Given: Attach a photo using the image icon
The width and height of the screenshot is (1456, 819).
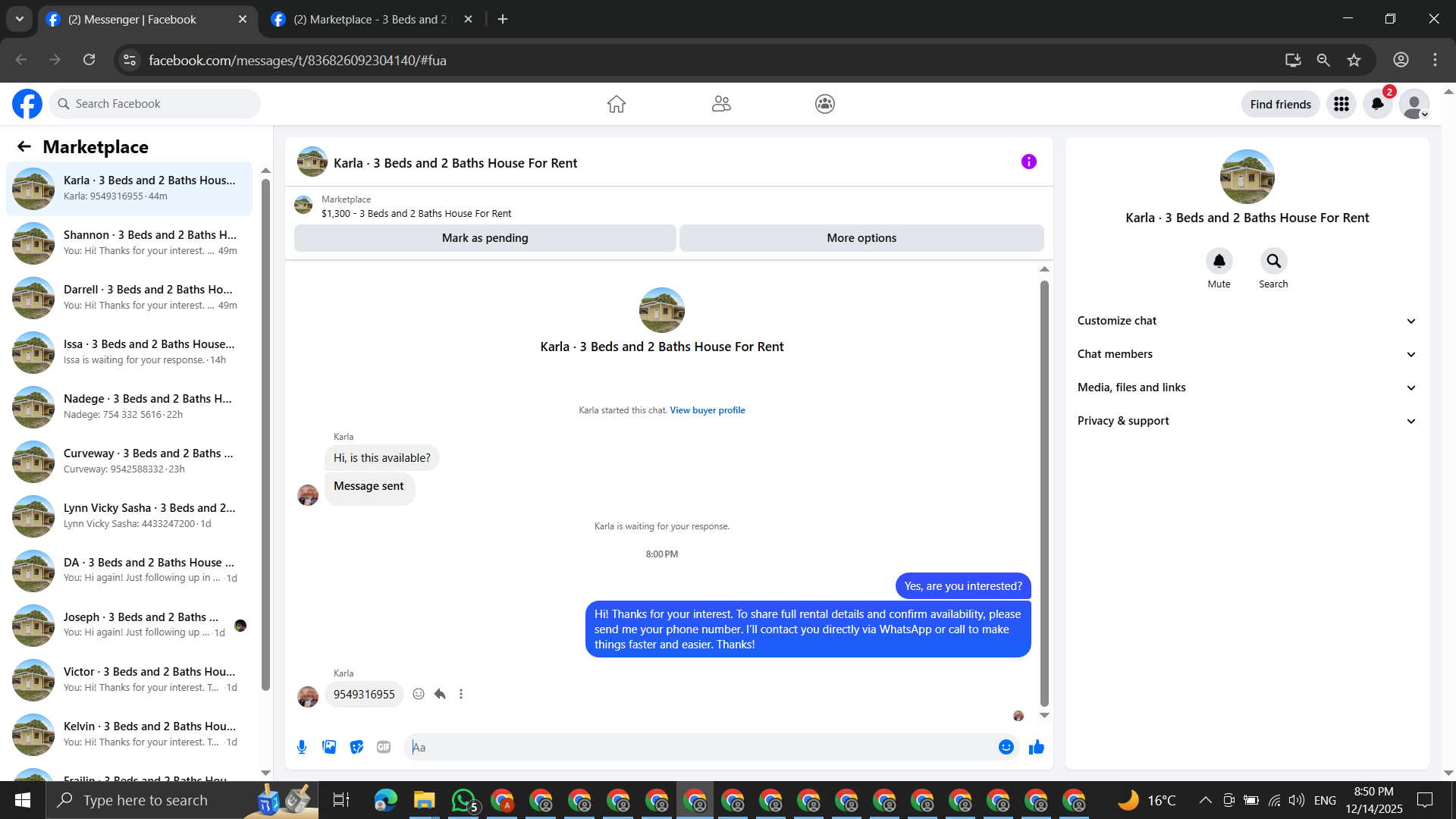Looking at the screenshot, I should click(x=329, y=747).
